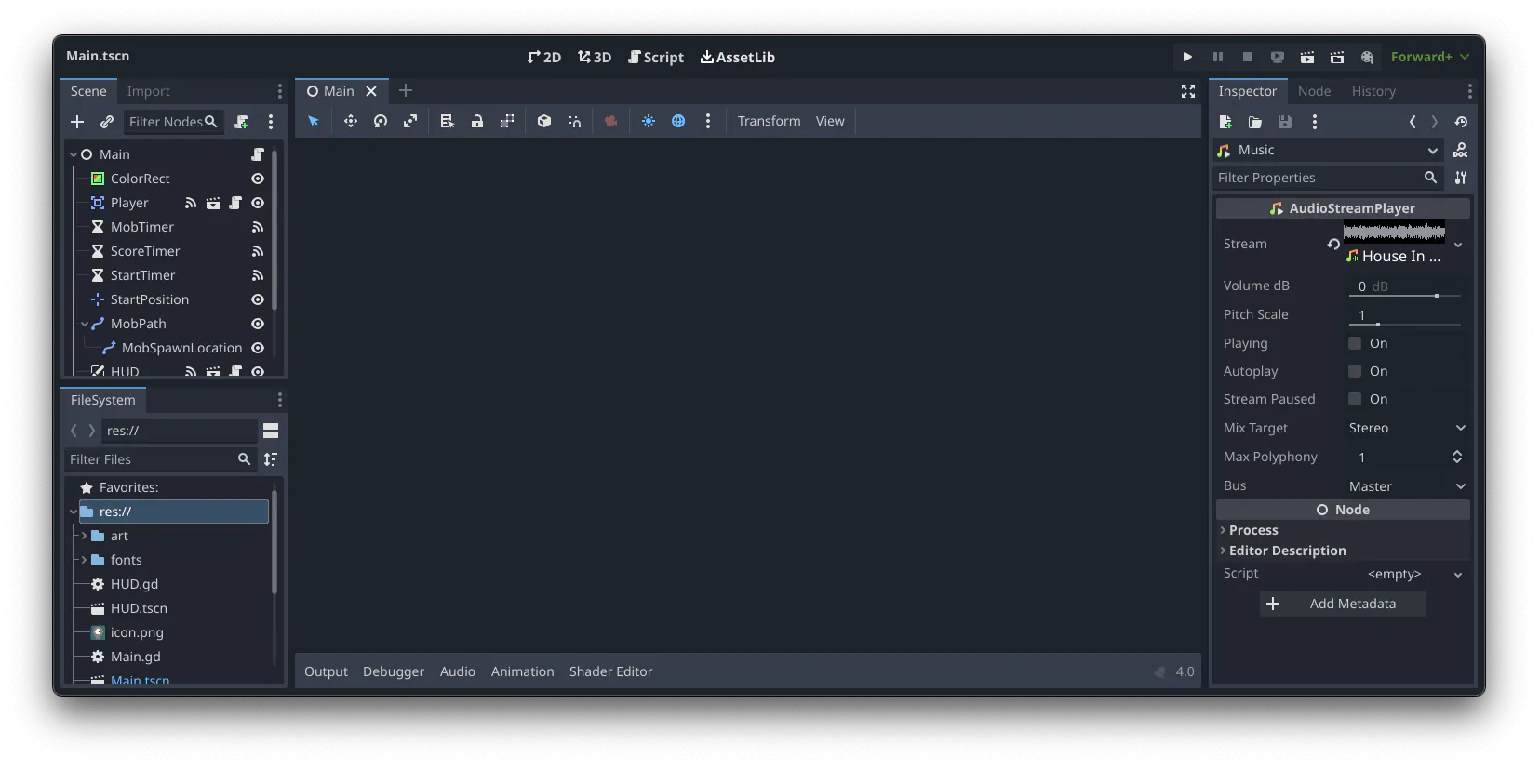Attach script icon in Scene dock
Viewport: 1540px width, 784px height.
pyautogui.click(x=241, y=122)
